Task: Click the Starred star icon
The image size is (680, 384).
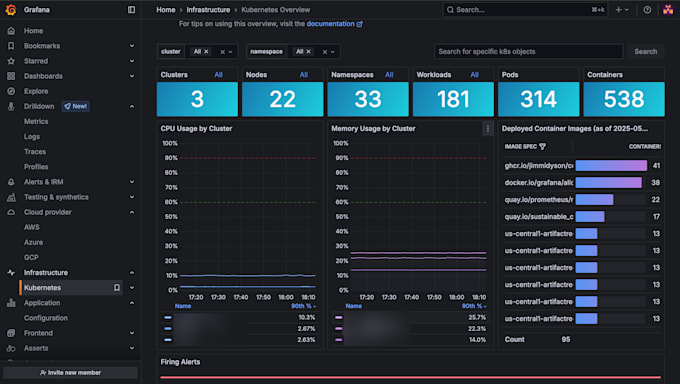Action: (x=11, y=61)
